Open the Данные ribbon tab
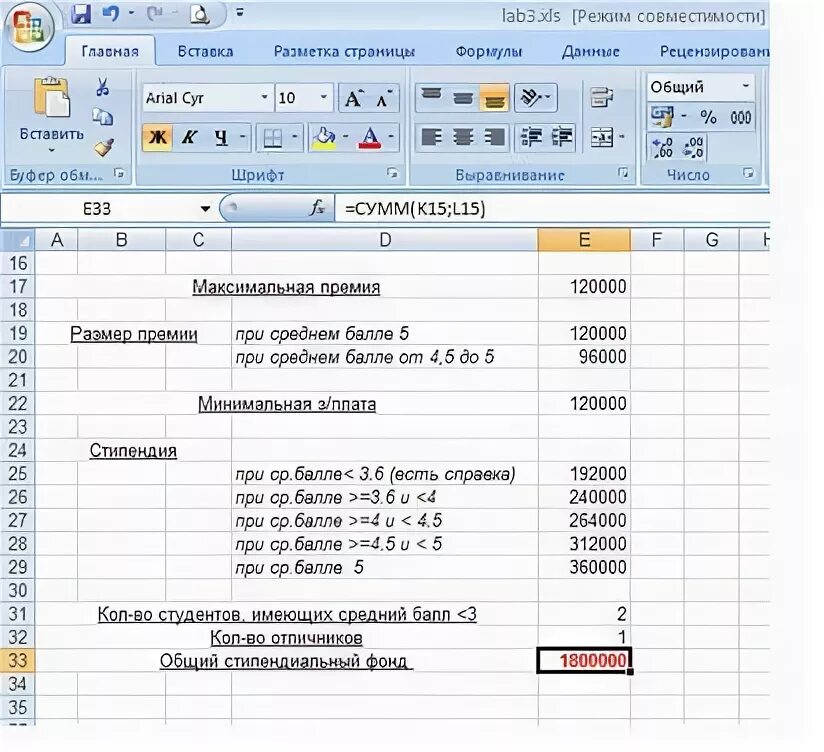 (591, 51)
